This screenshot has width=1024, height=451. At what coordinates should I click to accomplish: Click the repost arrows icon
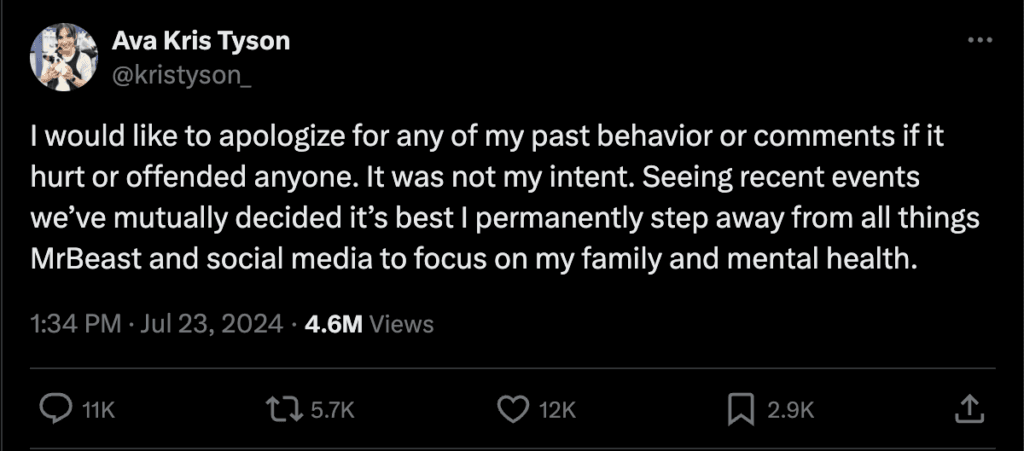tap(280, 407)
